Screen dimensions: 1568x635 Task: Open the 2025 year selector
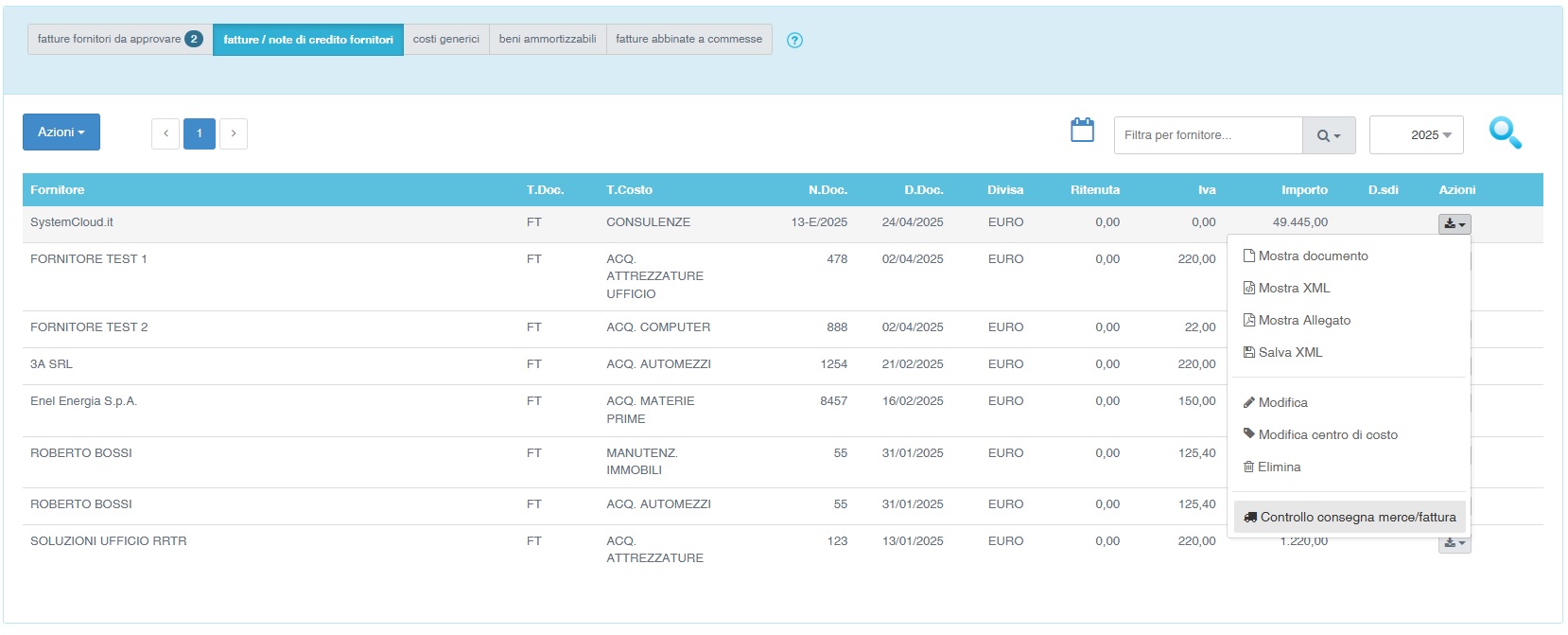click(x=1416, y=135)
